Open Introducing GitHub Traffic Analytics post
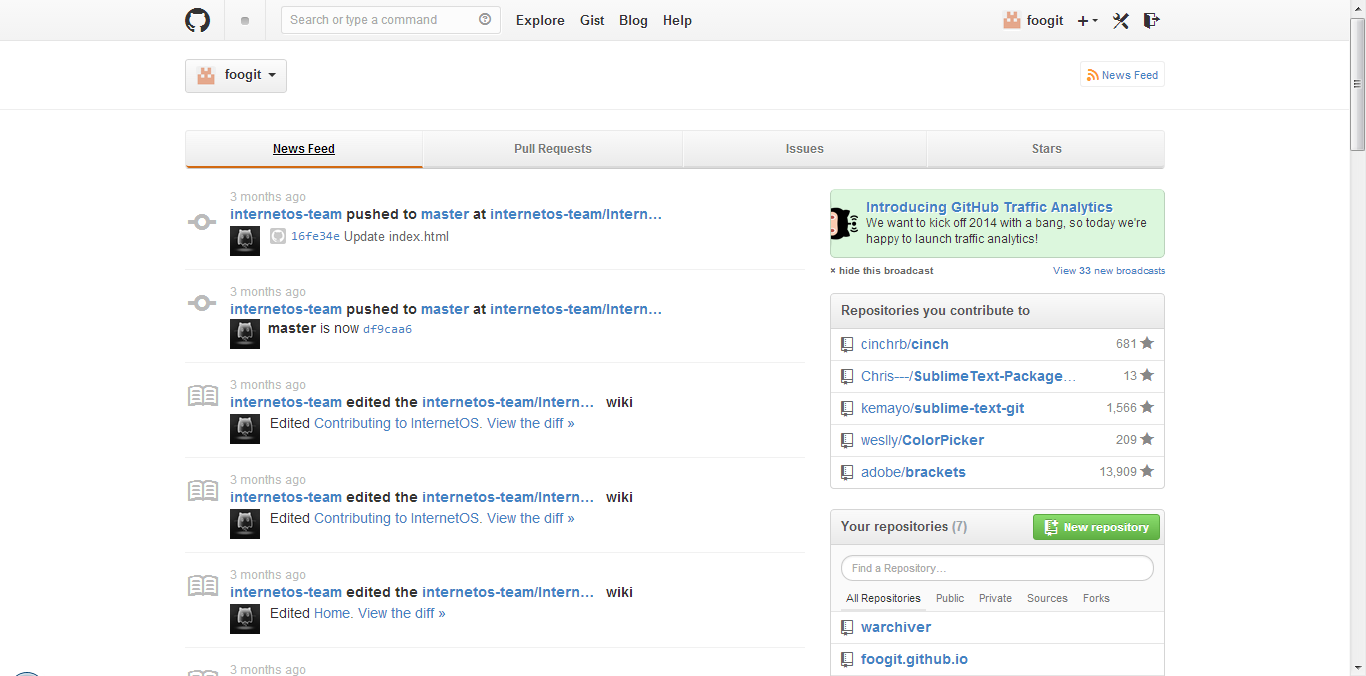The image size is (1366, 676). (x=989, y=207)
